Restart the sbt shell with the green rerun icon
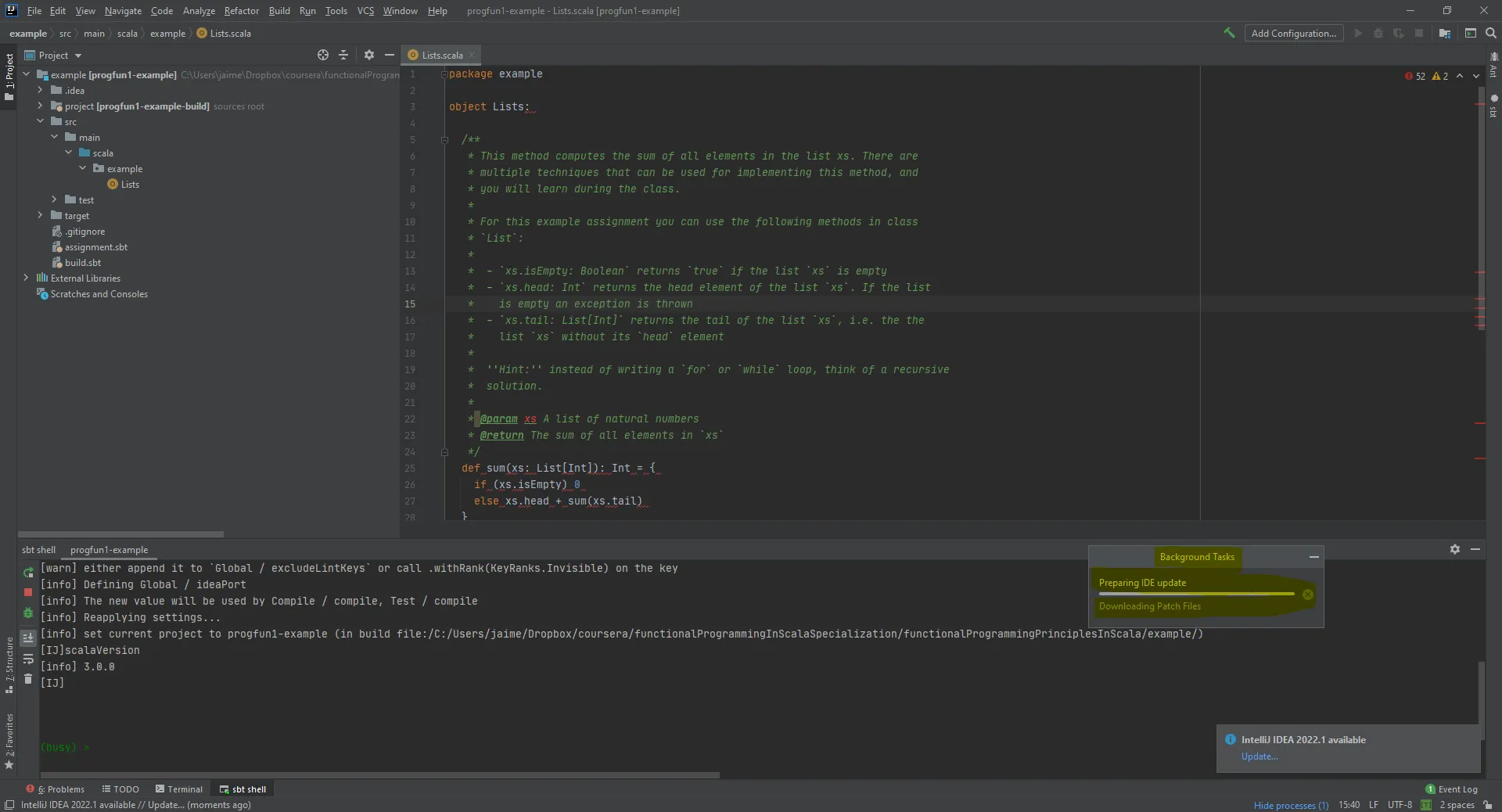The image size is (1502, 812). coord(28,573)
